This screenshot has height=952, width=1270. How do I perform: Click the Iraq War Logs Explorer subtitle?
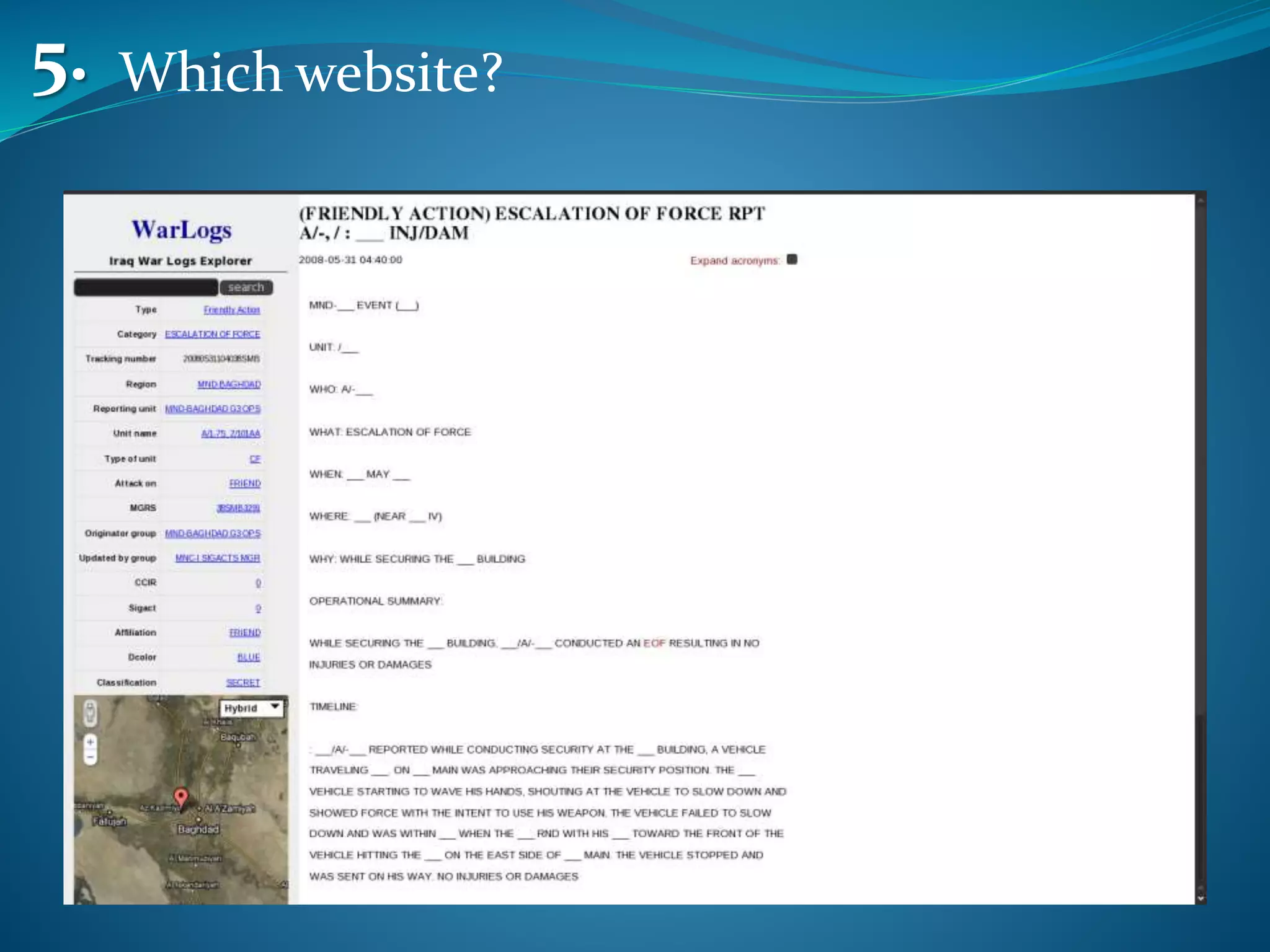point(180,261)
